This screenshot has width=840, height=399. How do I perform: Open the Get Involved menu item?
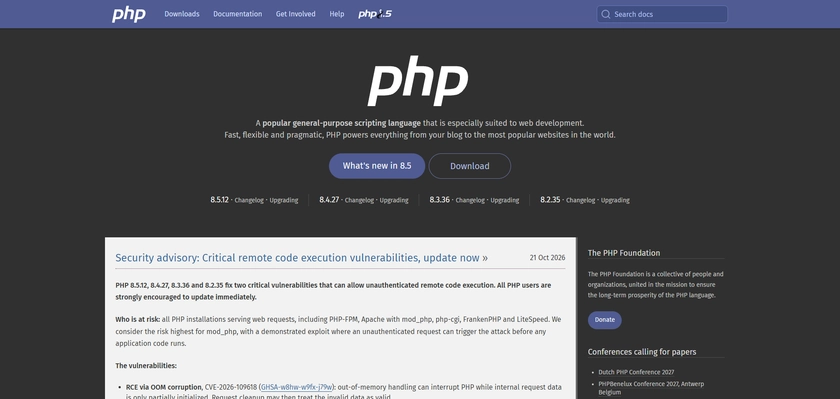pos(296,14)
